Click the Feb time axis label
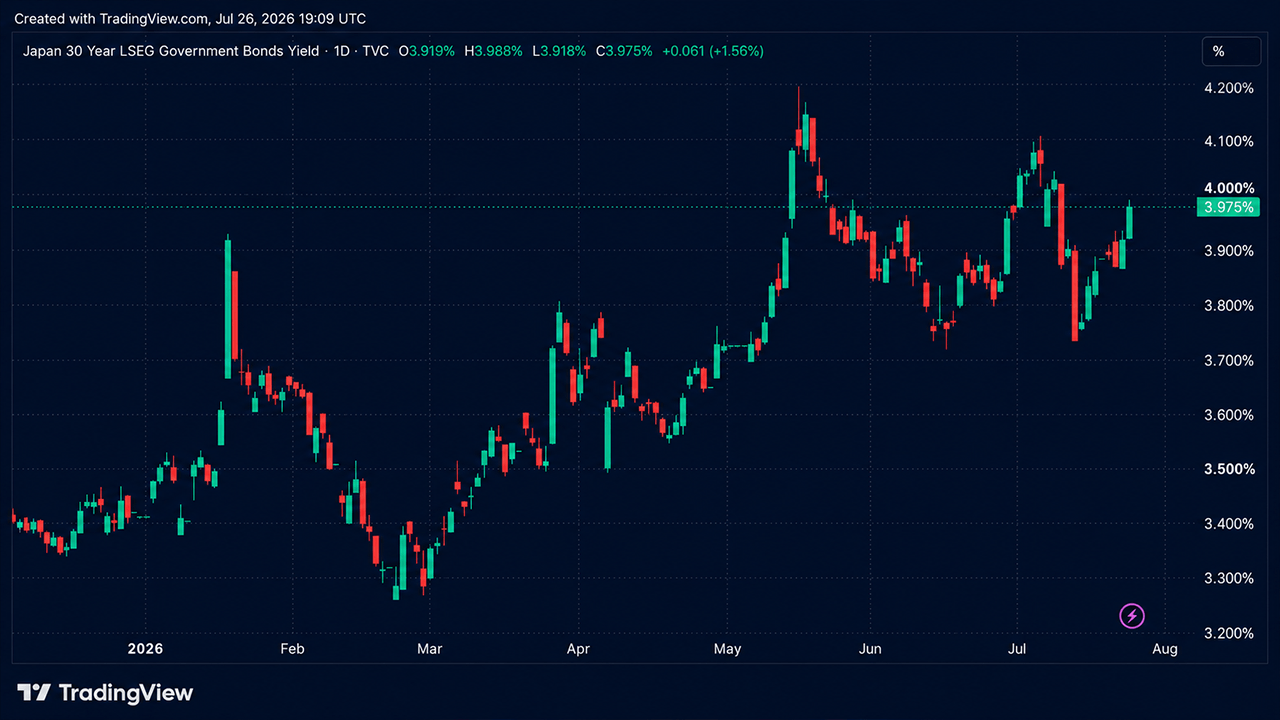This screenshot has width=1280, height=720. point(292,649)
